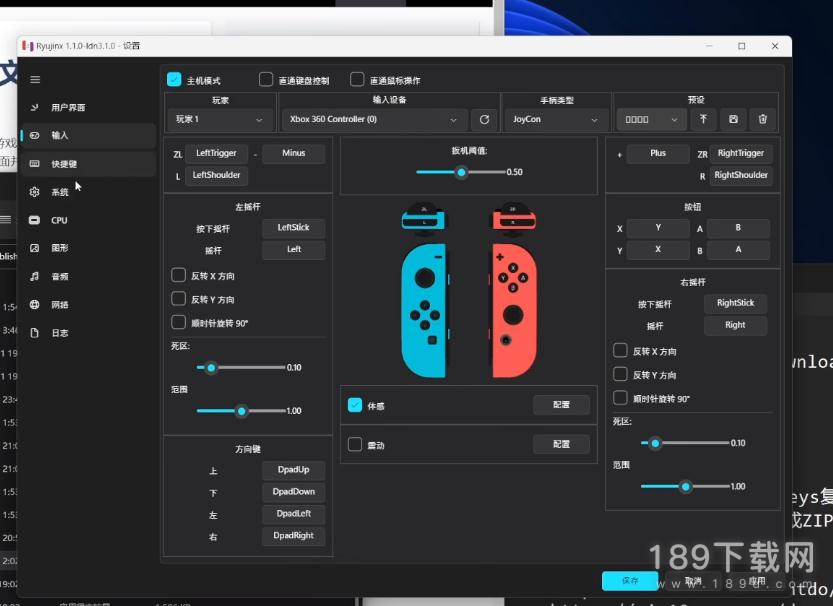This screenshot has width=833, height=606.
Task: Open the 快捷键 settings page
Action: pyautogui.click(x=88, y=164)
